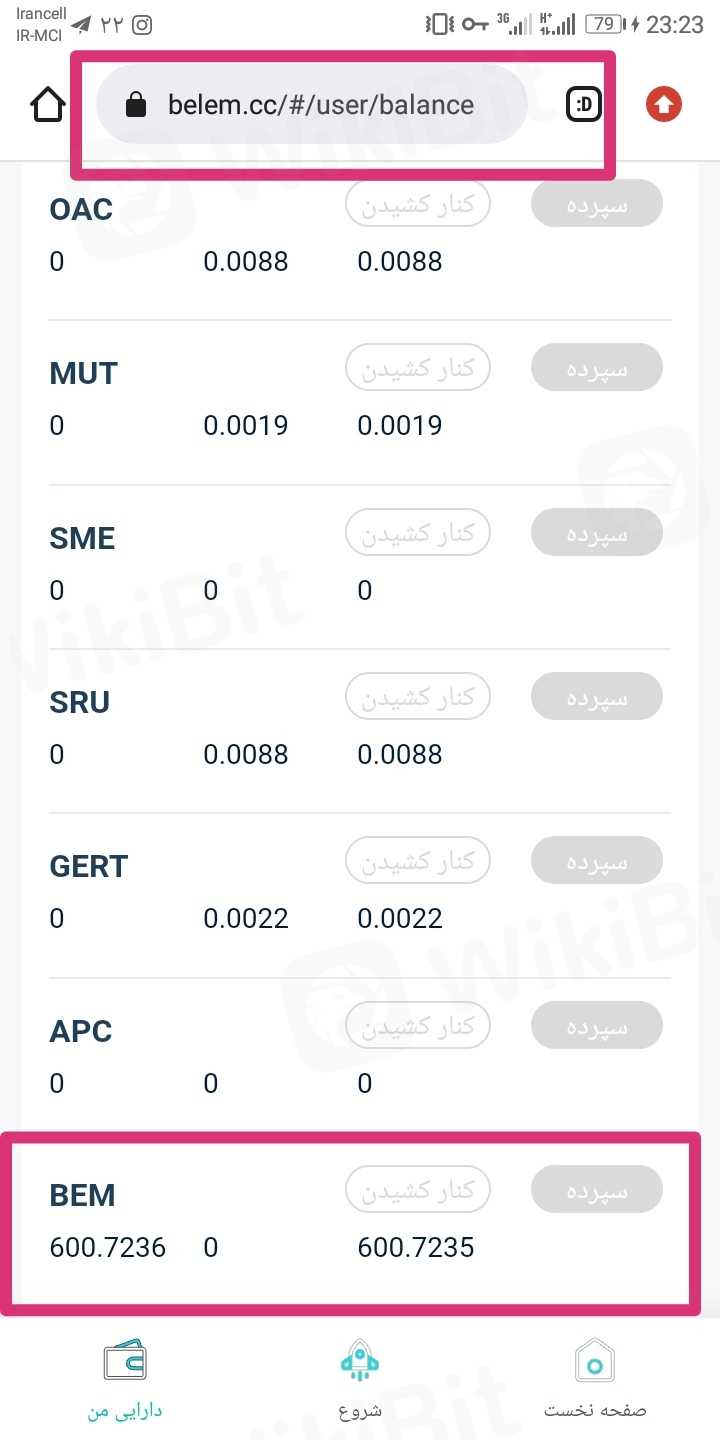Tap the lock icon in address bar
720x1440 pixels.
click(x=136, y=105)
